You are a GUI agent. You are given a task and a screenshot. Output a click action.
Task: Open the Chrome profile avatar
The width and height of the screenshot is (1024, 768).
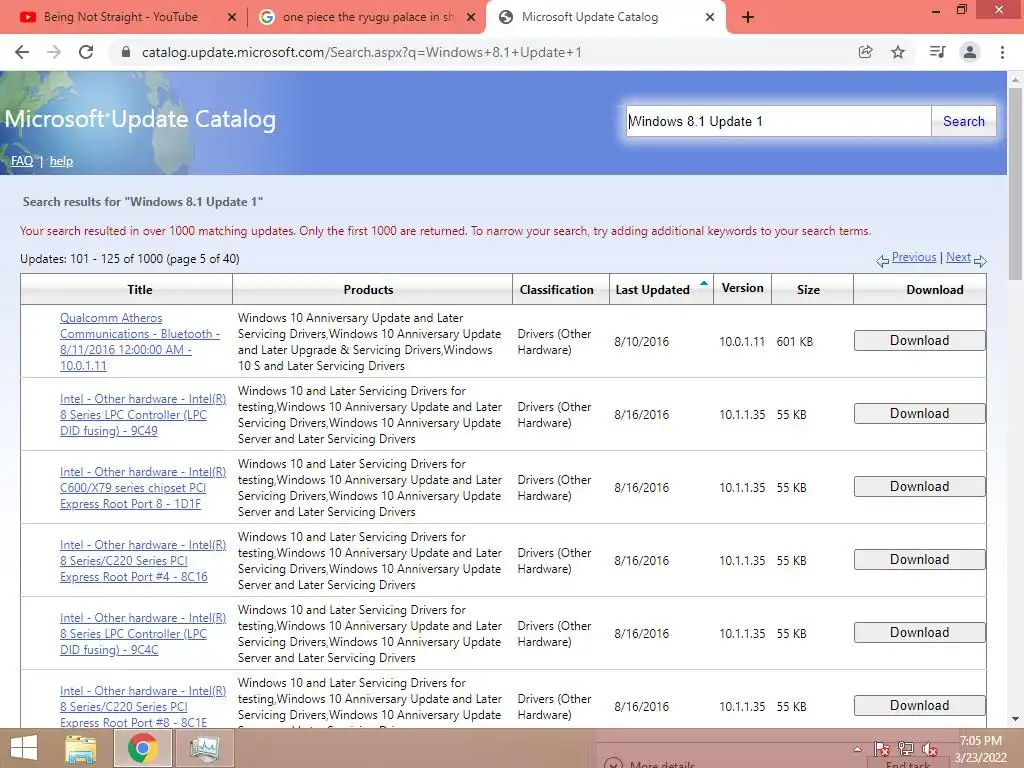click(x=970, y=52)
